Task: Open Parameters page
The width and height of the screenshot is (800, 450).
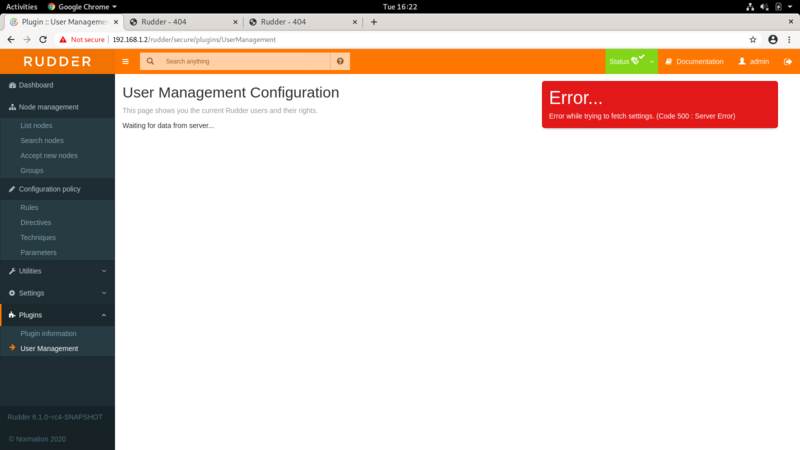Action: pyautogui.click(x=38, y=253)
